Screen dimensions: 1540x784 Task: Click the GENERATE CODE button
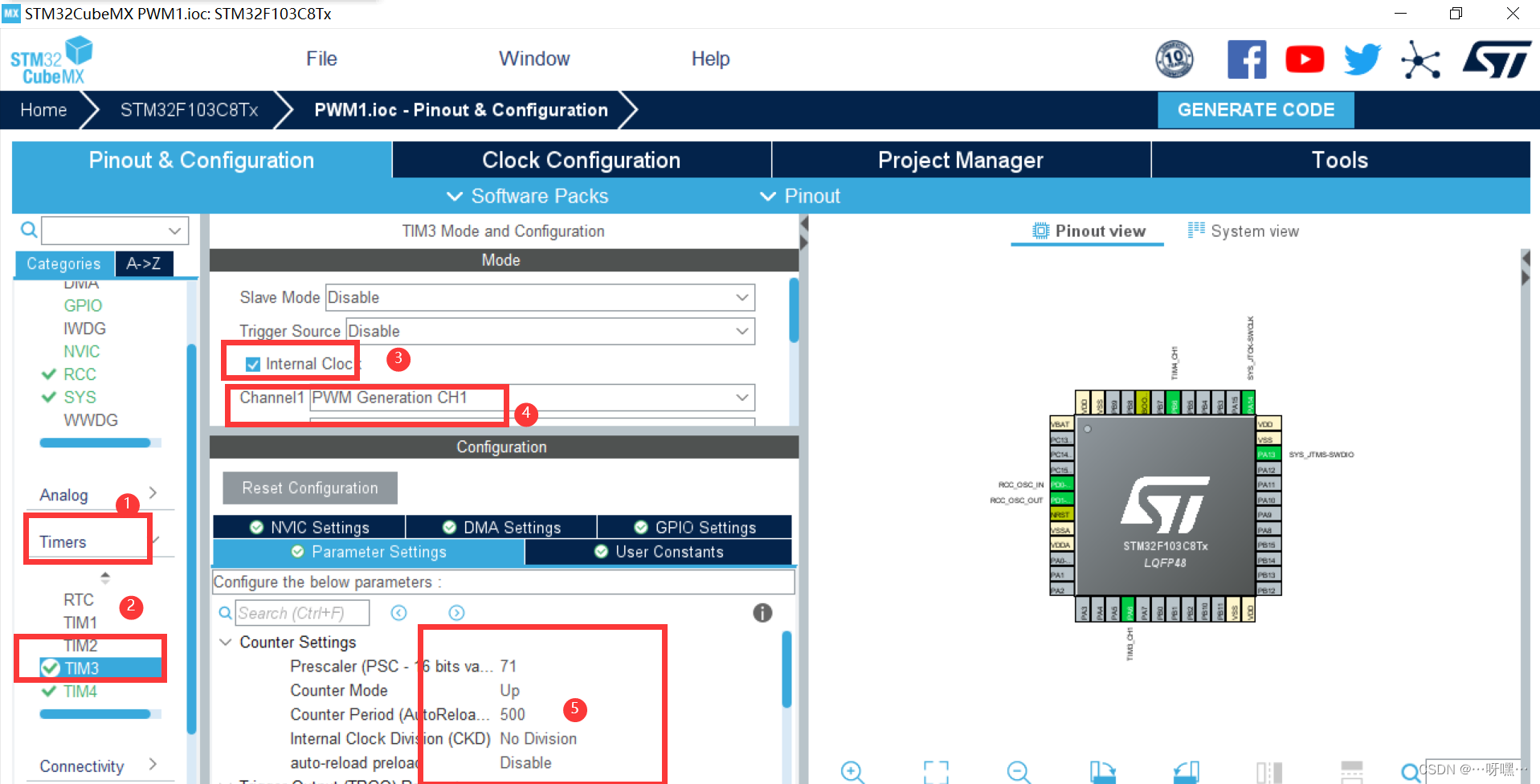(1255, 110)
